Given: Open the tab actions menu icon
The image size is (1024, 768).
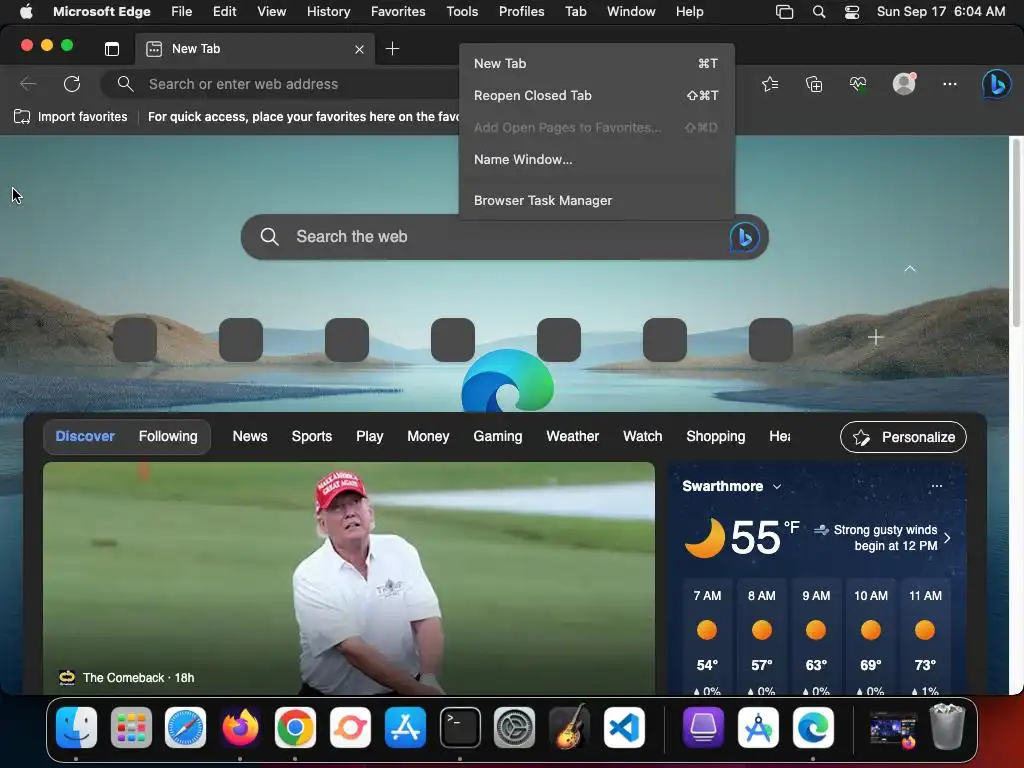Looking at the screenshot, I should point(112,49).
